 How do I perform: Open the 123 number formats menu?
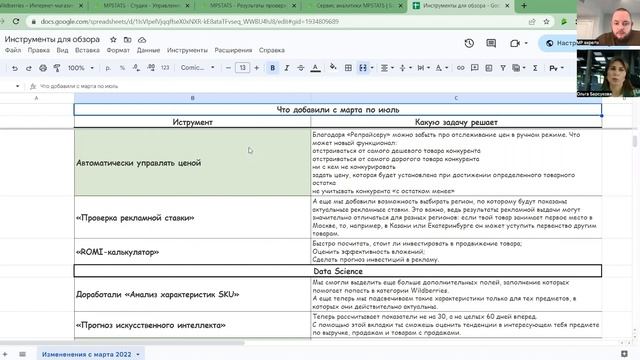[x=165, y=68]
